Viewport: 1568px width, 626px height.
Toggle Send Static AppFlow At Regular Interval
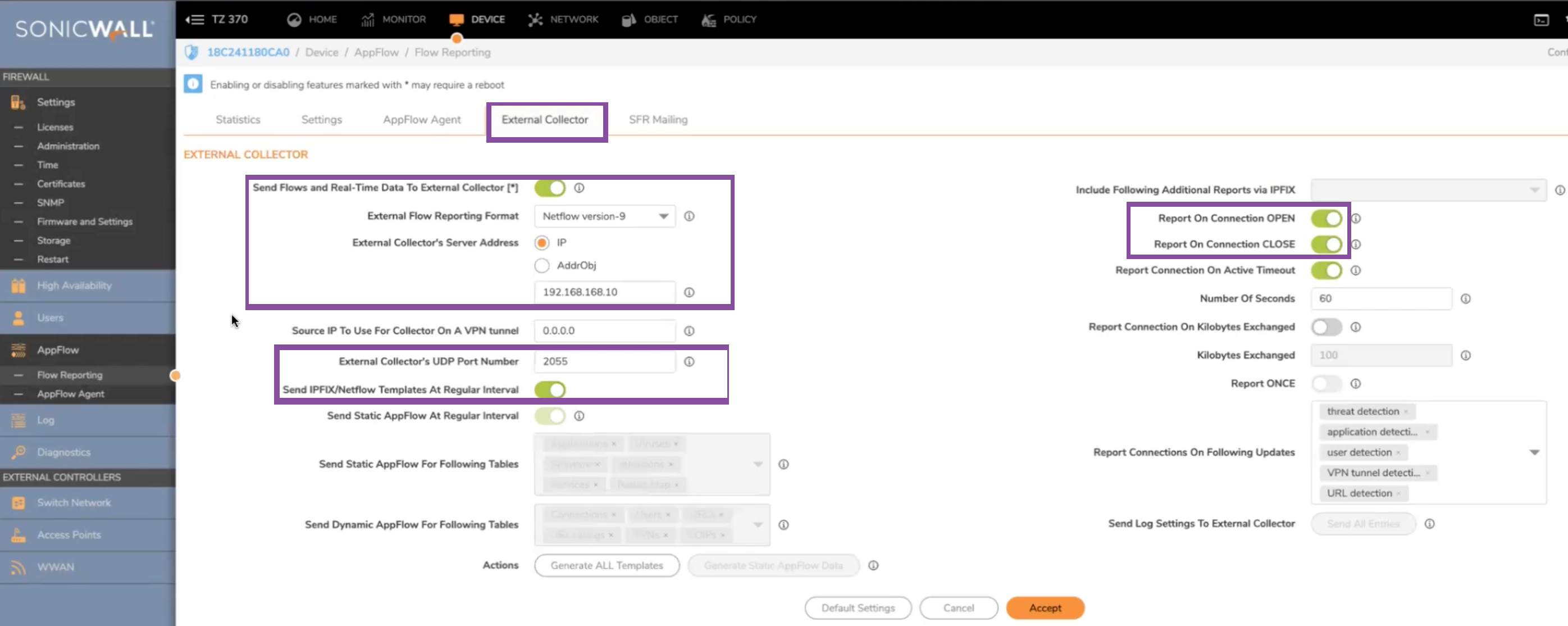click(x=550, y=416)
